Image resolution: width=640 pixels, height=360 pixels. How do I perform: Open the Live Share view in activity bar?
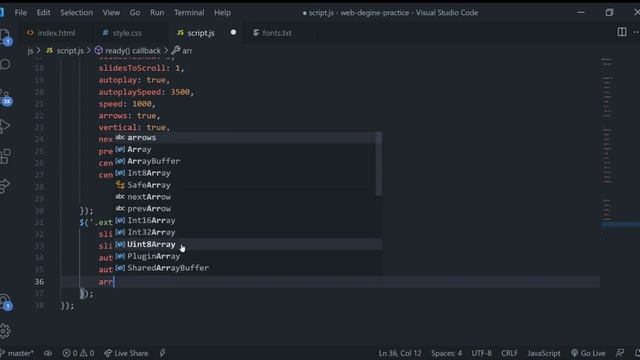tap(5, 185)
